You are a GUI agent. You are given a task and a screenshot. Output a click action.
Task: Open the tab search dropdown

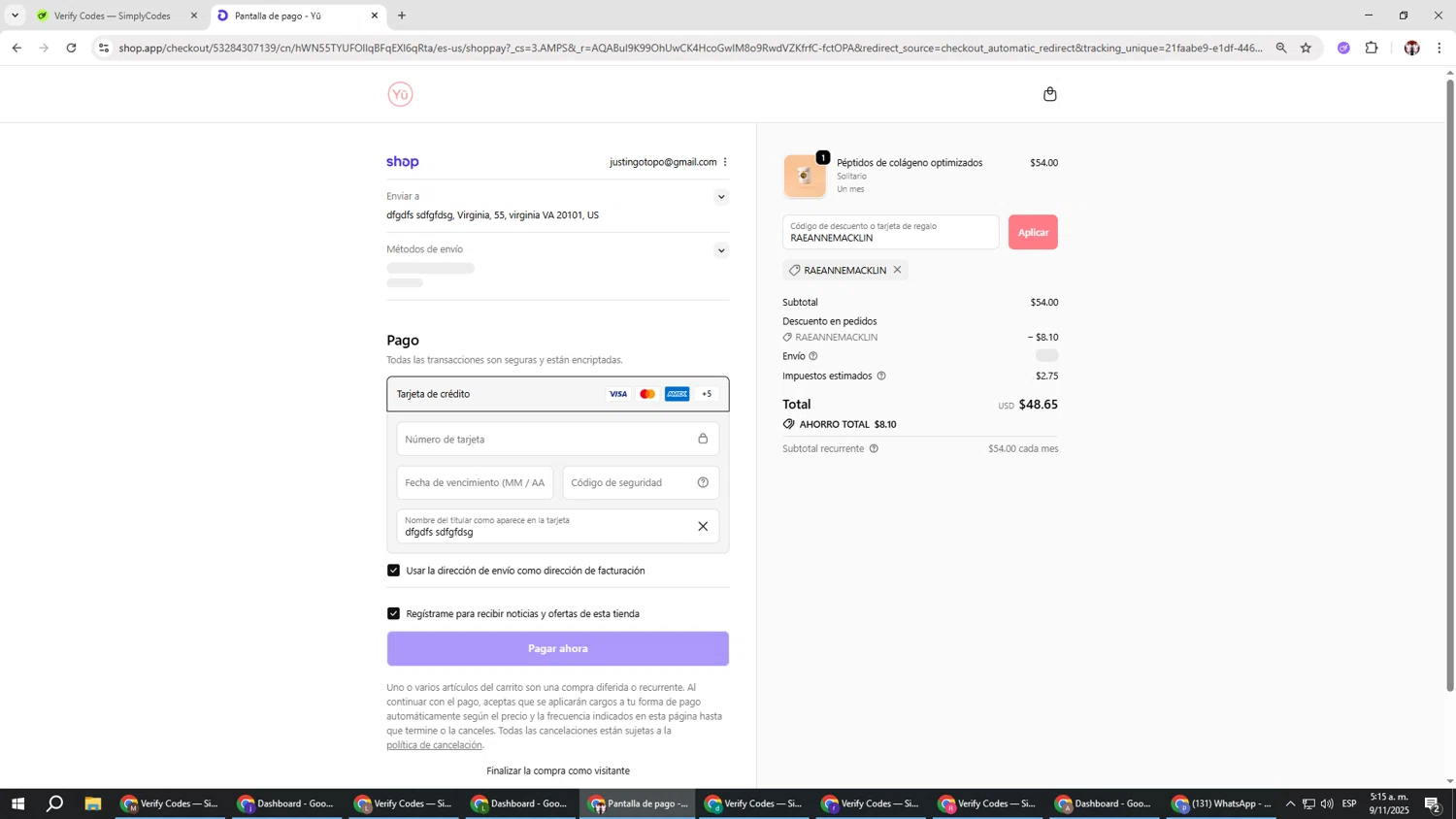coord(15,16)
